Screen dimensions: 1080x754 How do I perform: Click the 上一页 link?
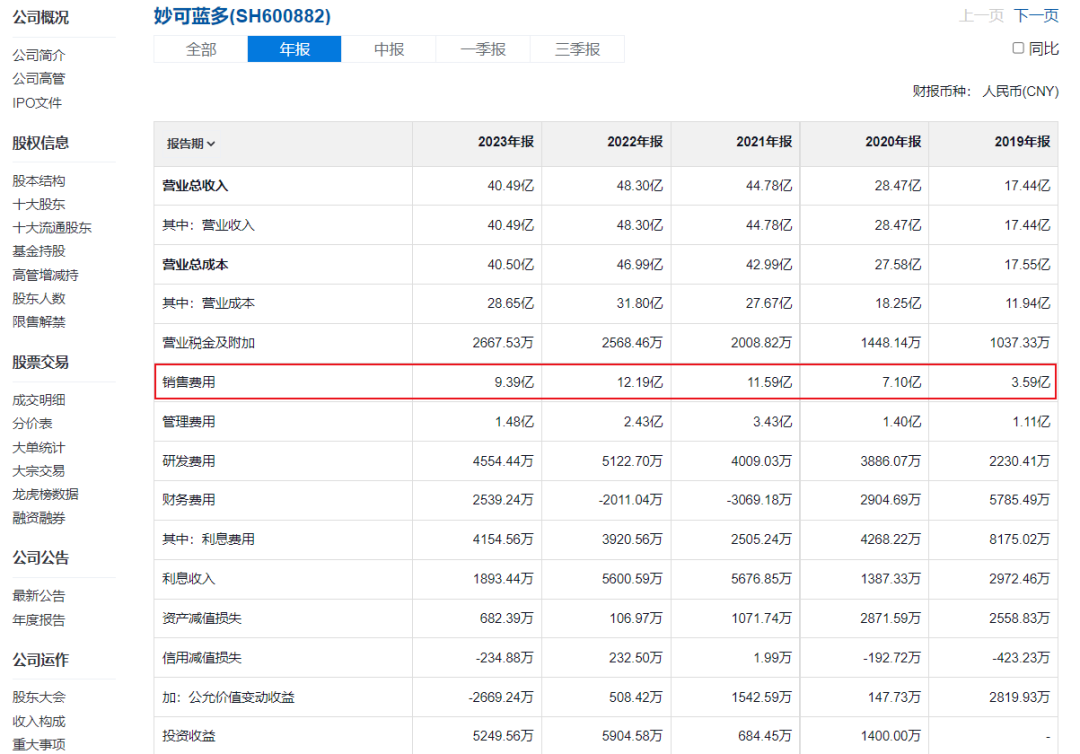point(981,16)
